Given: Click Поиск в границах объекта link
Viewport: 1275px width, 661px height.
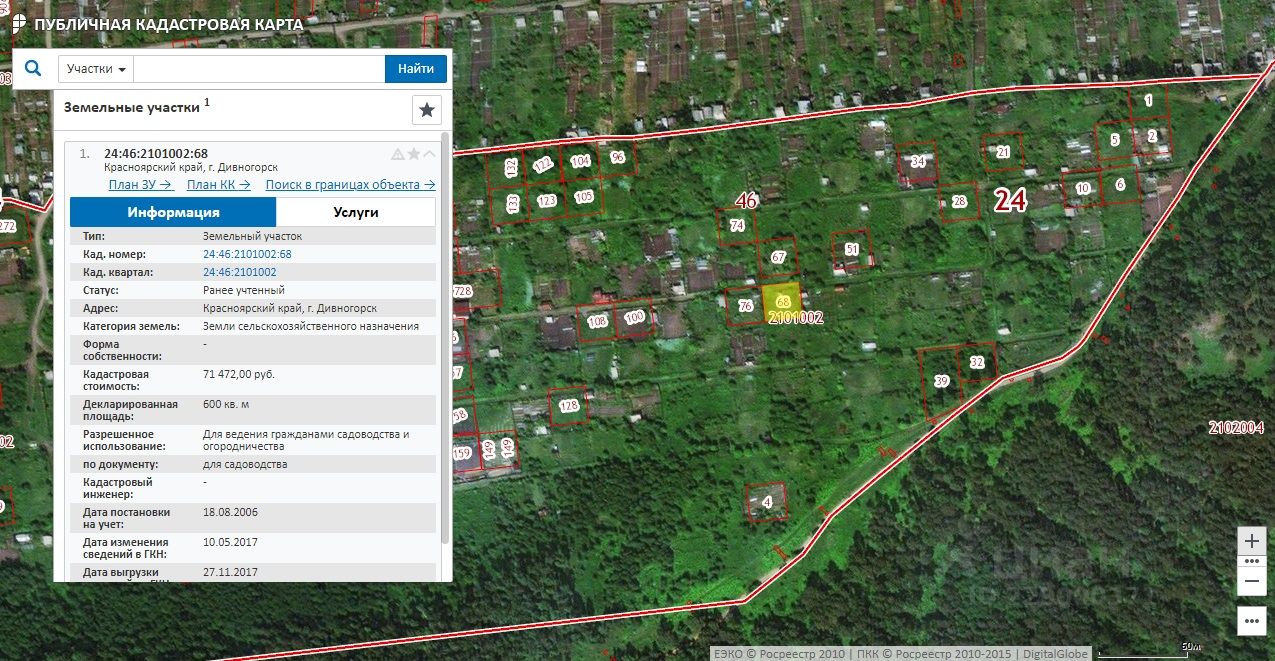Looking at the screenshot, I should tap(350, 185).
